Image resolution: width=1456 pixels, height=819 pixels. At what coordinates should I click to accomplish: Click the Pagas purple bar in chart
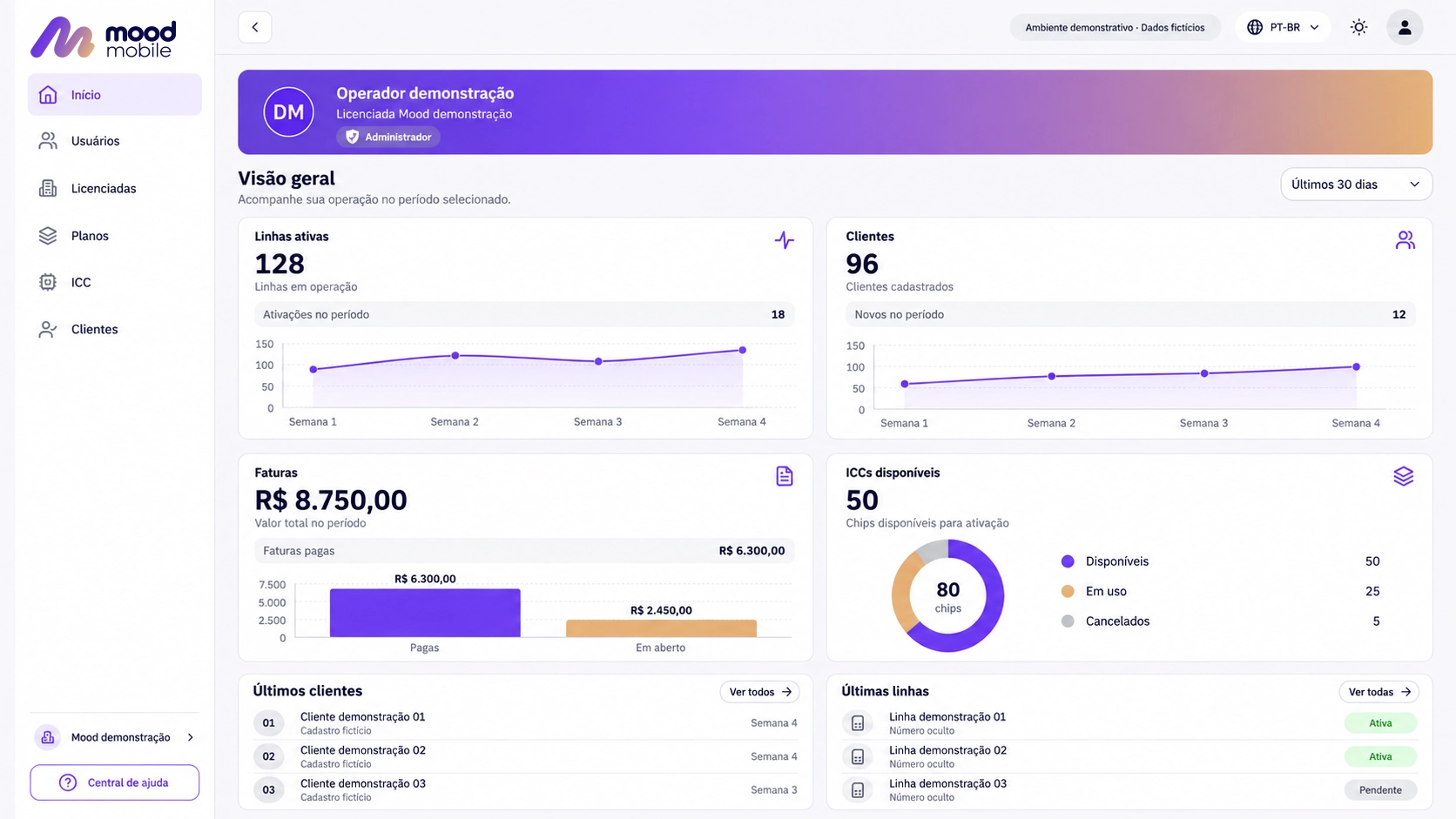[425, 613]
